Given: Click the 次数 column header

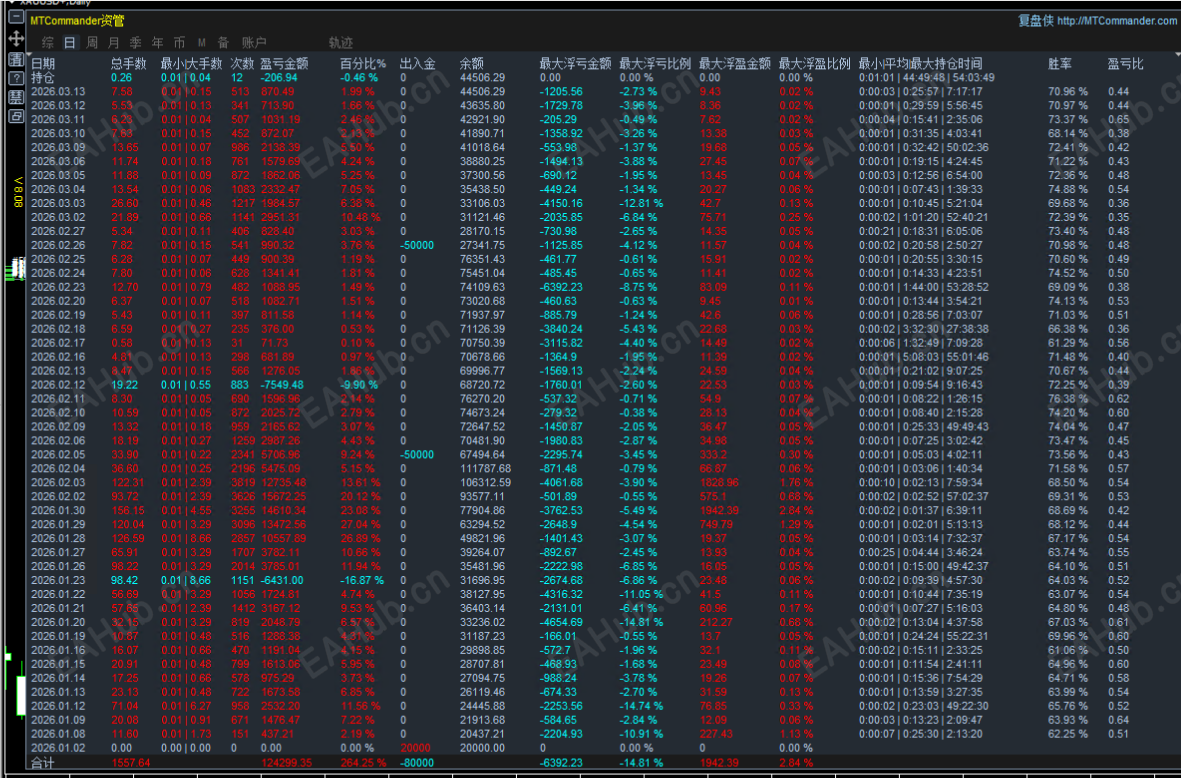Looking at the screenshot, I should click(242, 63).
